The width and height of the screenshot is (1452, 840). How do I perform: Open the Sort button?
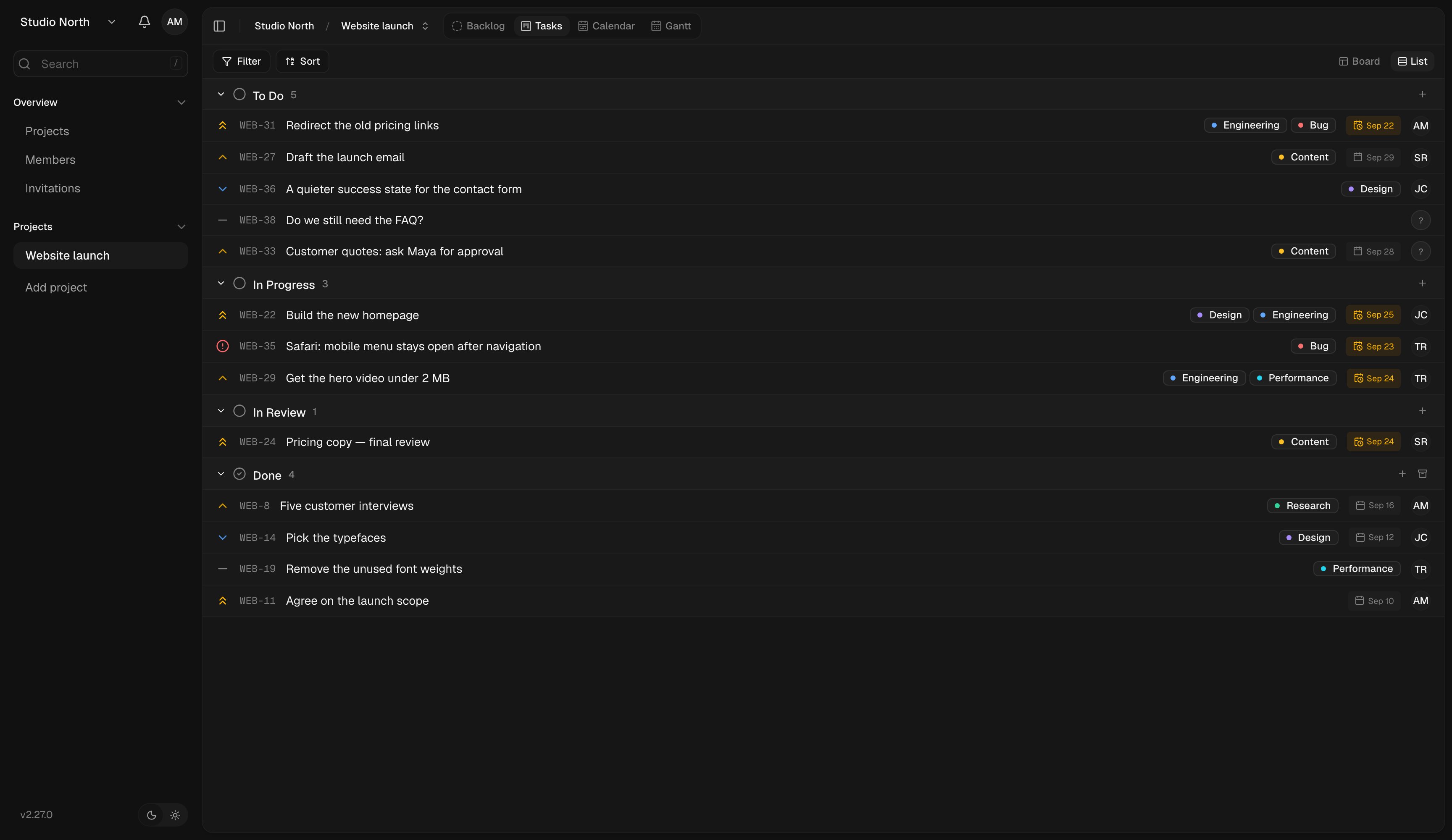[x=302, y=61]
